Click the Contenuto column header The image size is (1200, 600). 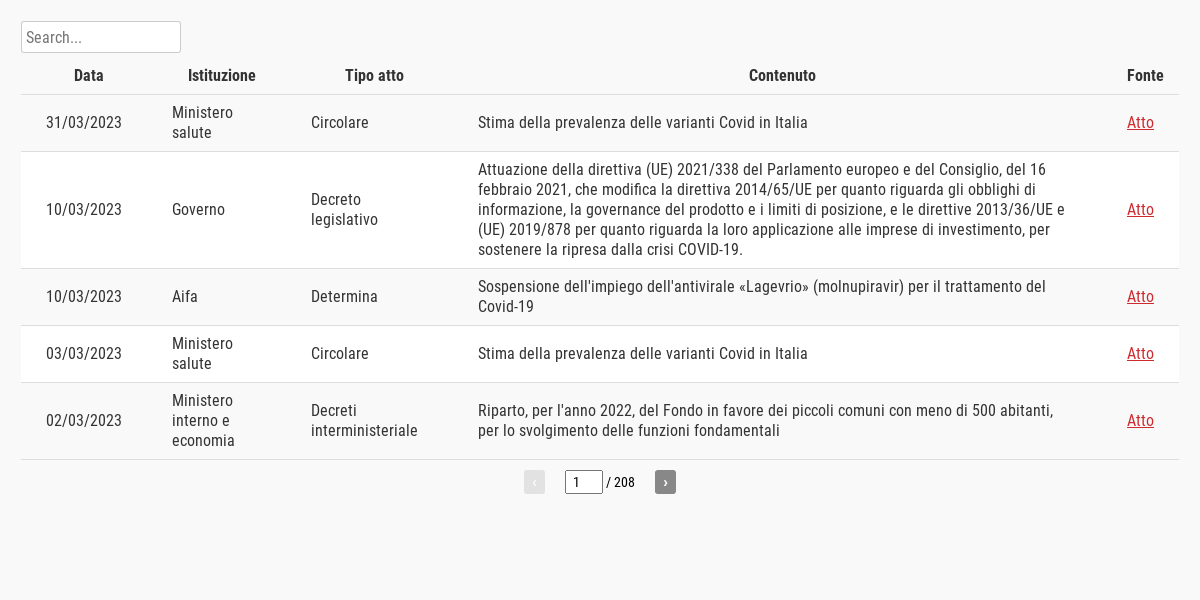[x=782, y=76]
